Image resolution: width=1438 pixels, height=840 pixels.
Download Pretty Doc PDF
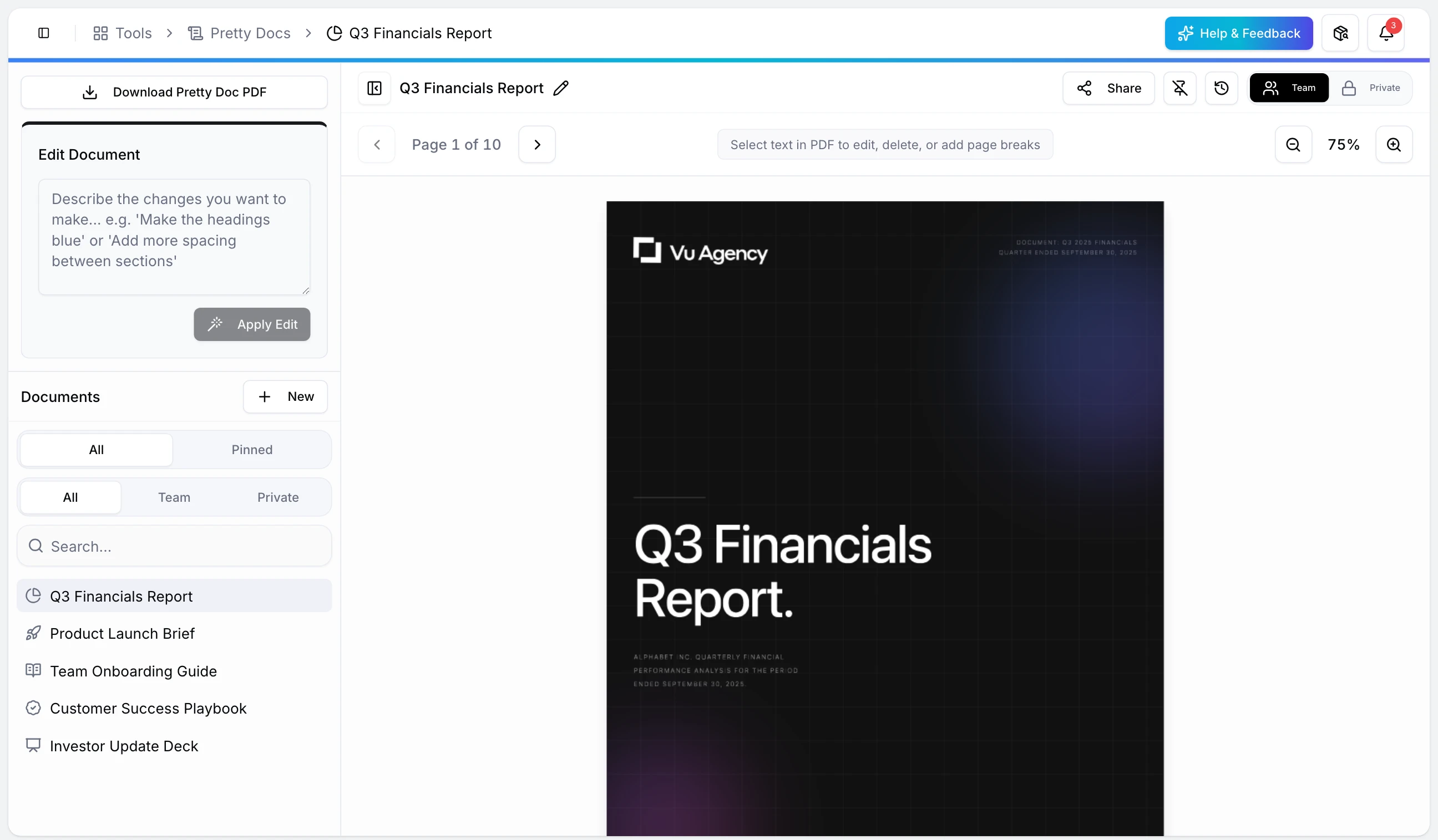pyautogui.click(x=174, y=92)
